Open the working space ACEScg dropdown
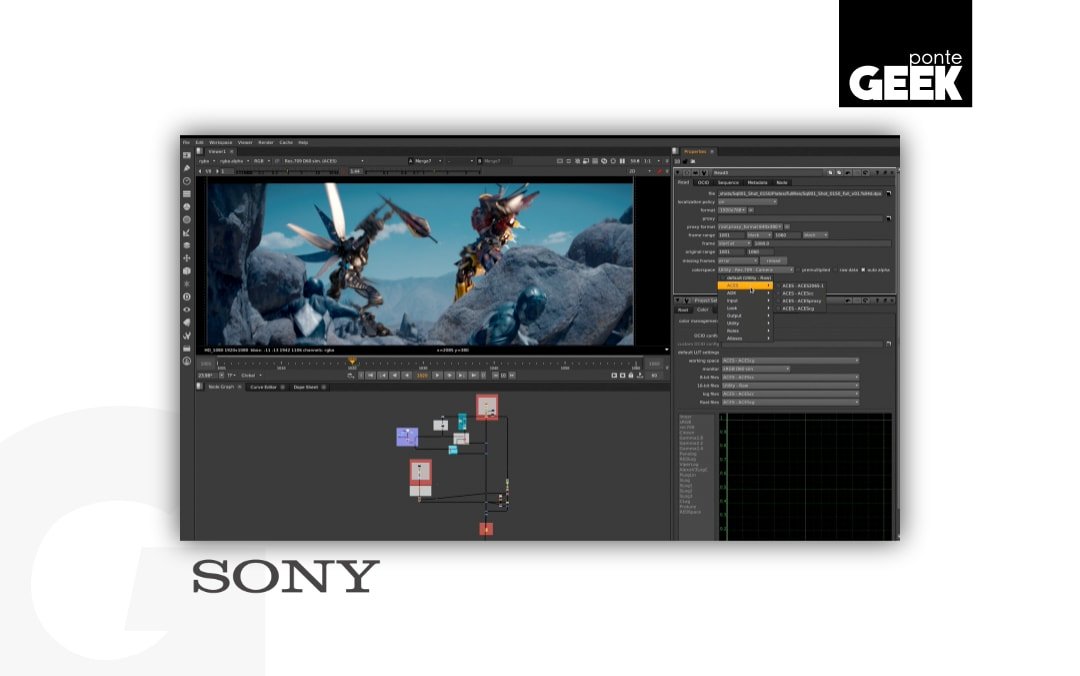Screen dimensions: 1080x676 click(x=790, y=361)
